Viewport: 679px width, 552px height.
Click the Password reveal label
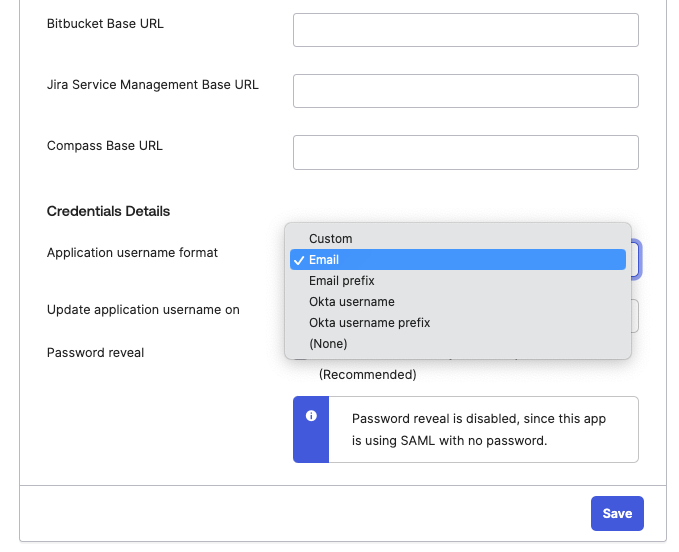(x=95, y=353)
